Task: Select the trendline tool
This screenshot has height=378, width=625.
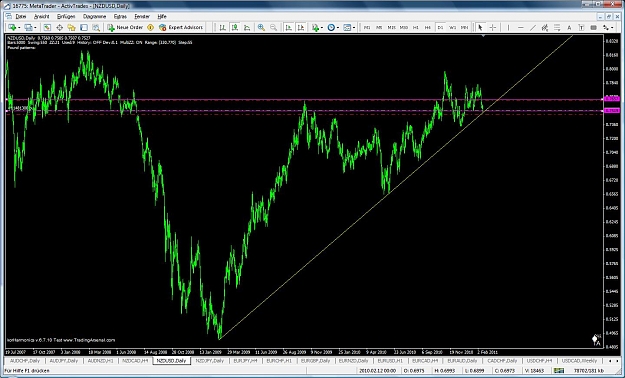Action: click(x=533, y=28)
